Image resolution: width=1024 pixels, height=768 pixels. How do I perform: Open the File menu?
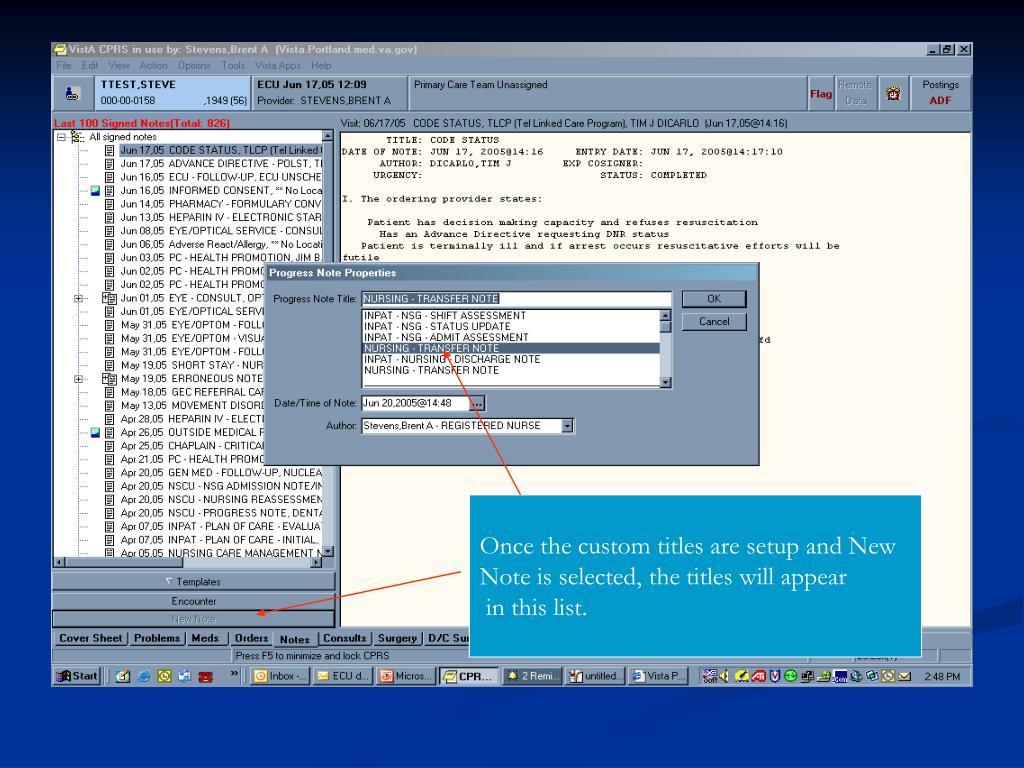point(63,65)
